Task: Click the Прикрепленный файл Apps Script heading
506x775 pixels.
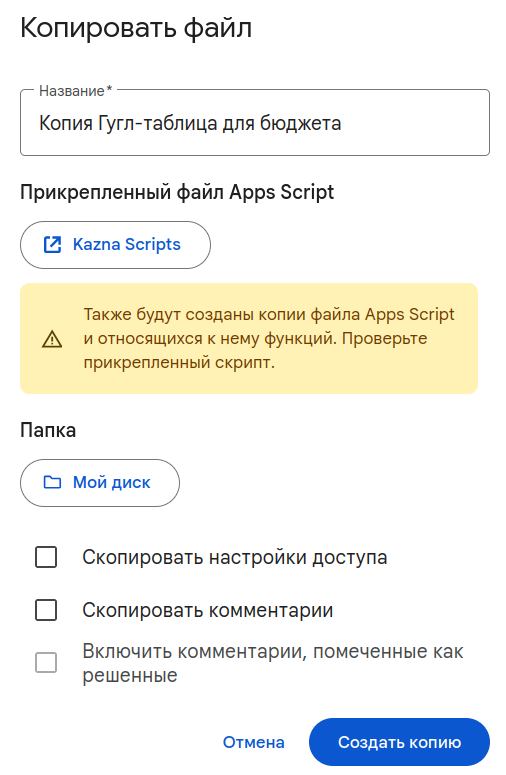Action: (x=177, y=192)
